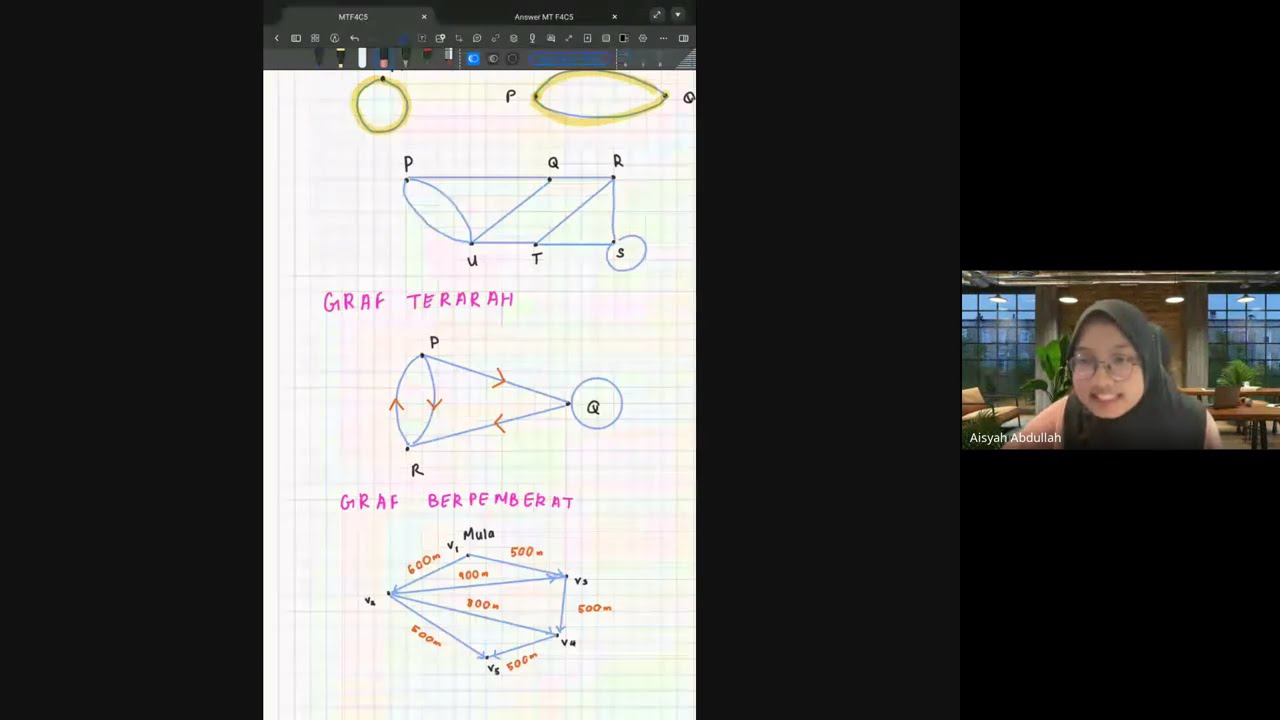The height and width of the screenshot is (720, 1280).
Task: Insert a link with the chain icon
Action: (495, 38)
